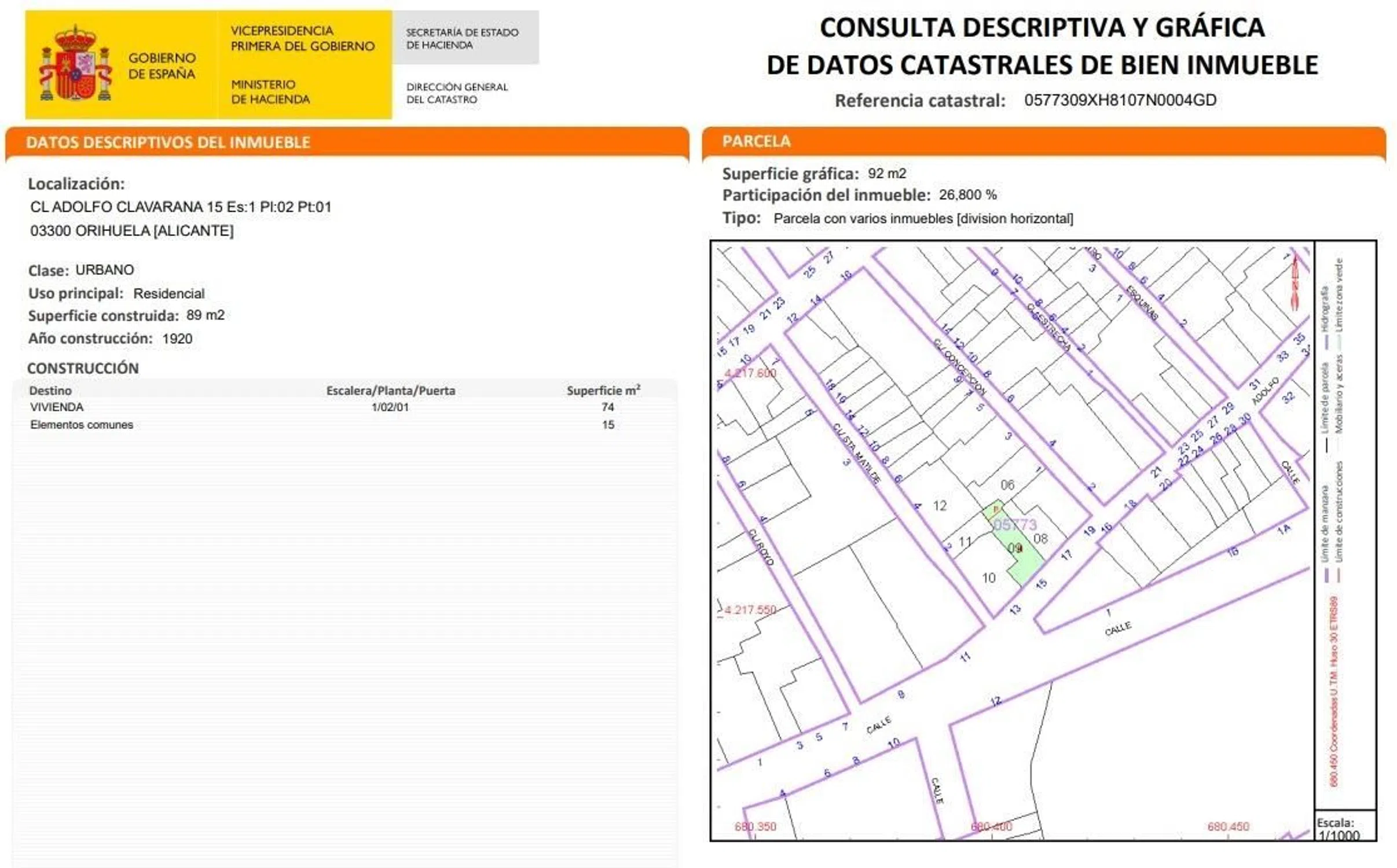Click the Dirección General del Catastro label

pos(457,93)
